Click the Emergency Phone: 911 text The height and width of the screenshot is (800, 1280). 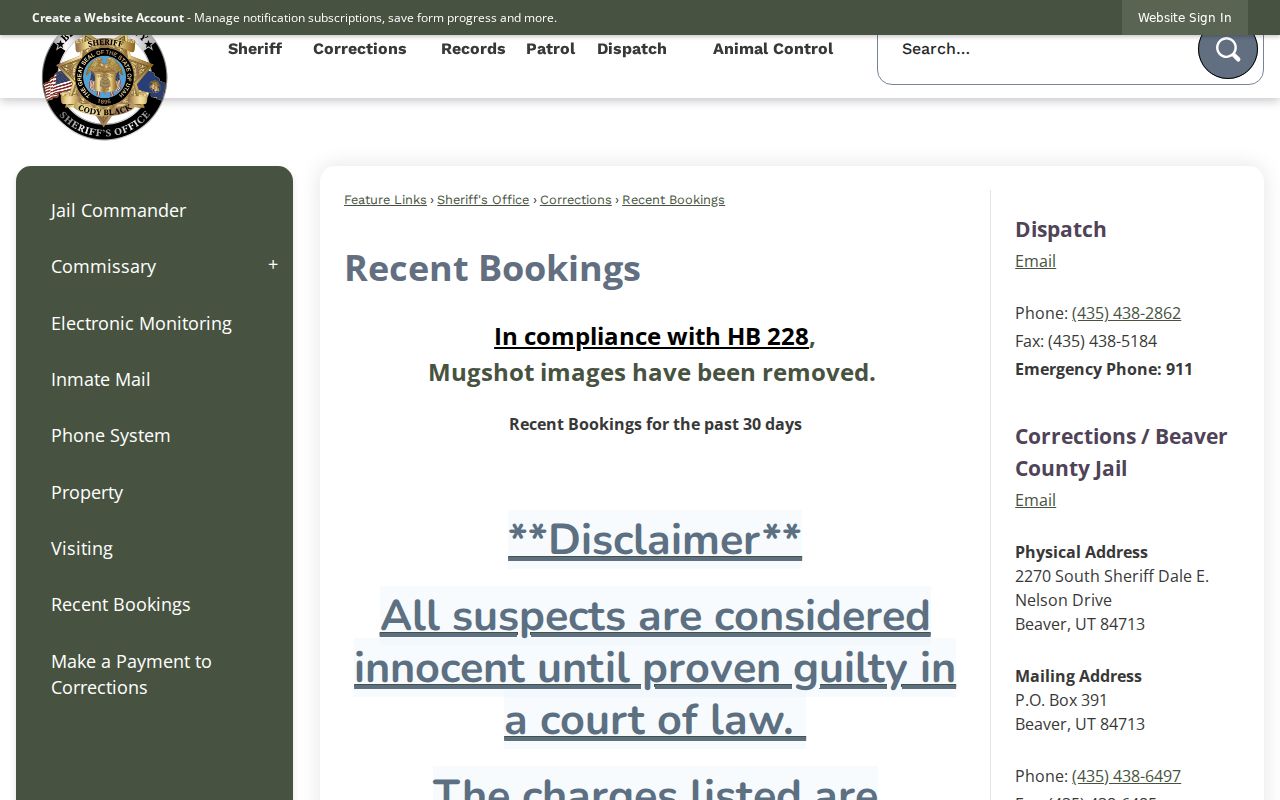tap(1104, 369)
